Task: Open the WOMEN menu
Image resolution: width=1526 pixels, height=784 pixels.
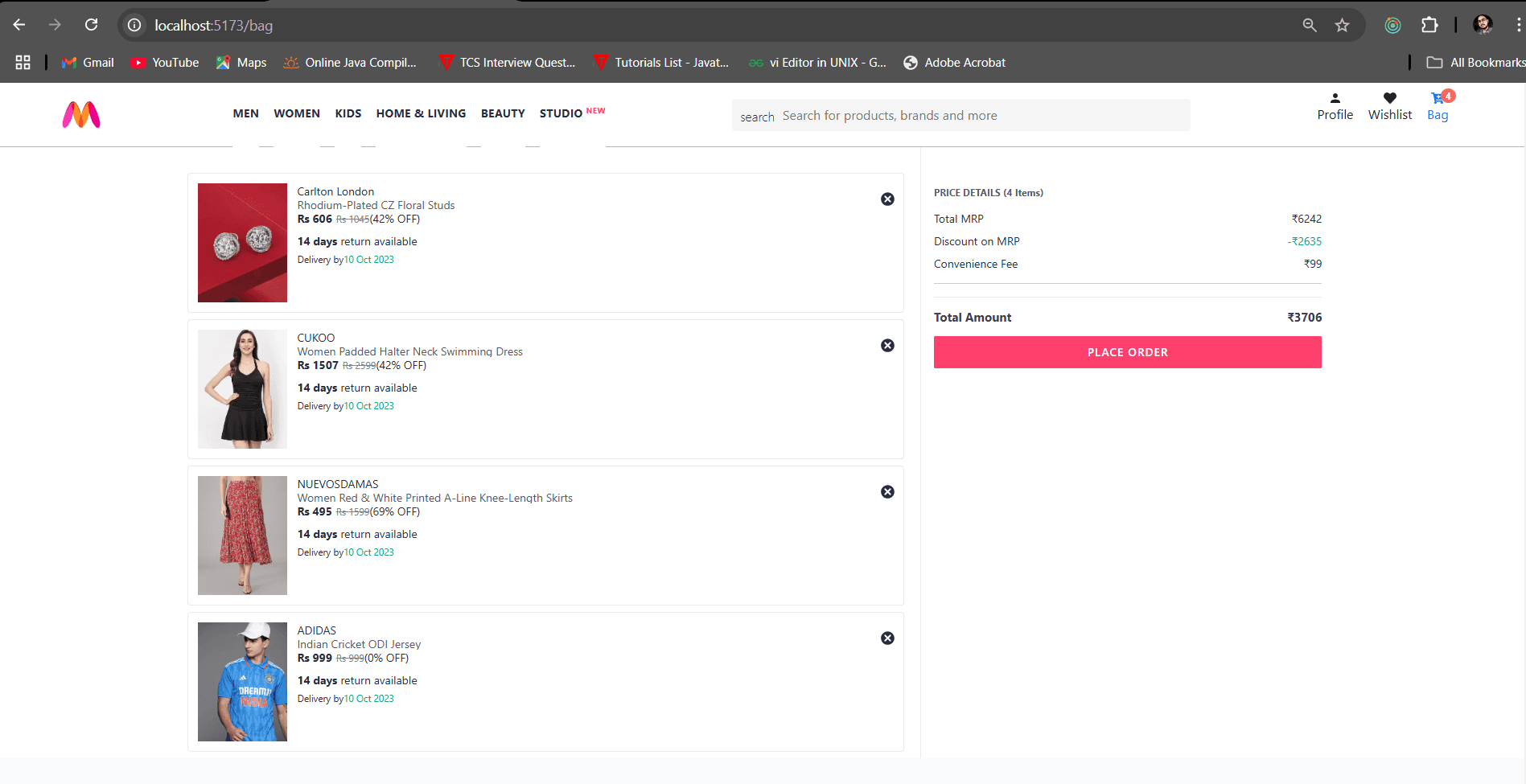Action: pos(297,113)
